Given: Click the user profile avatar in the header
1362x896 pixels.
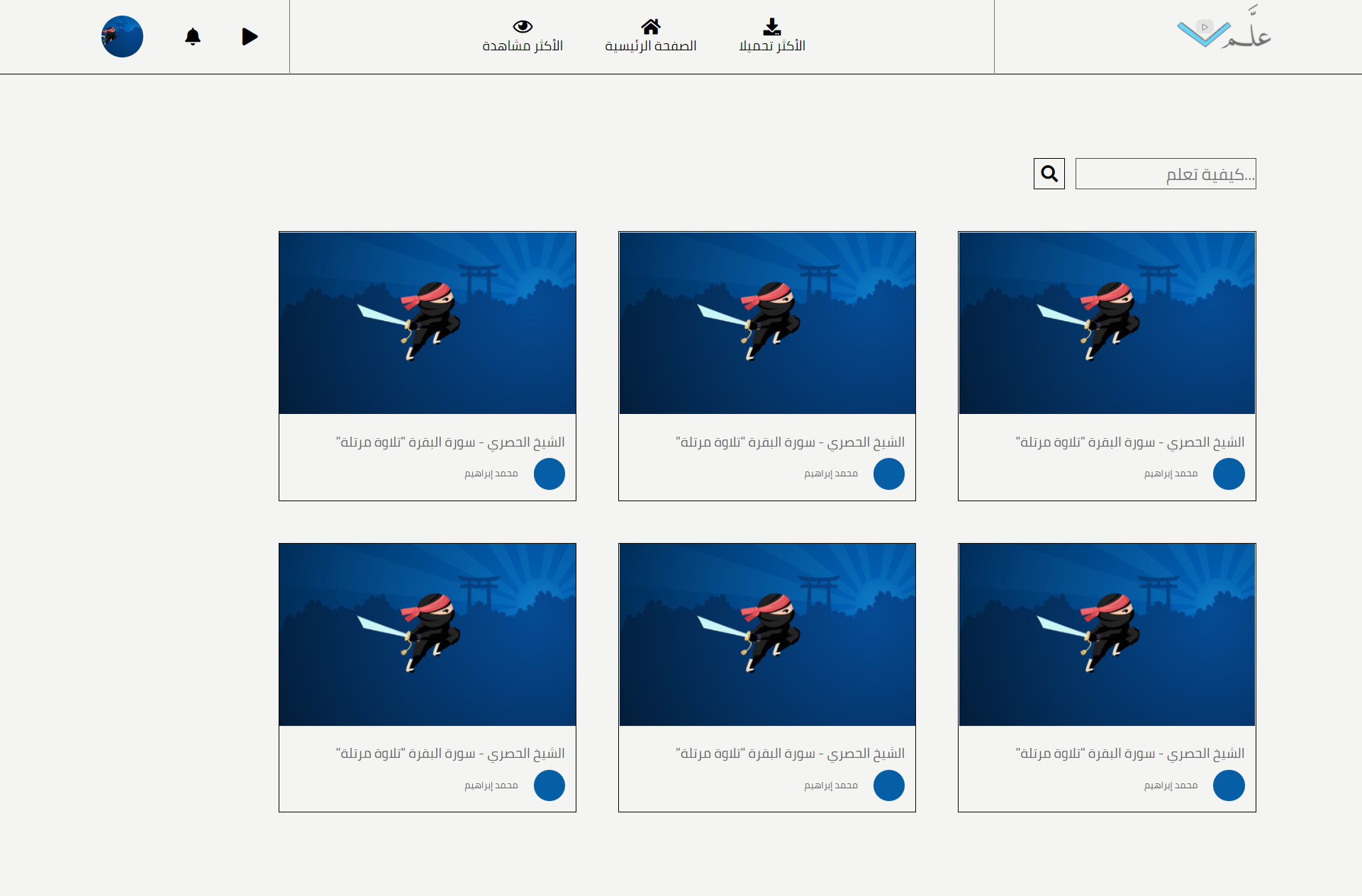Looking at the screenshot, I should (122, 36).
